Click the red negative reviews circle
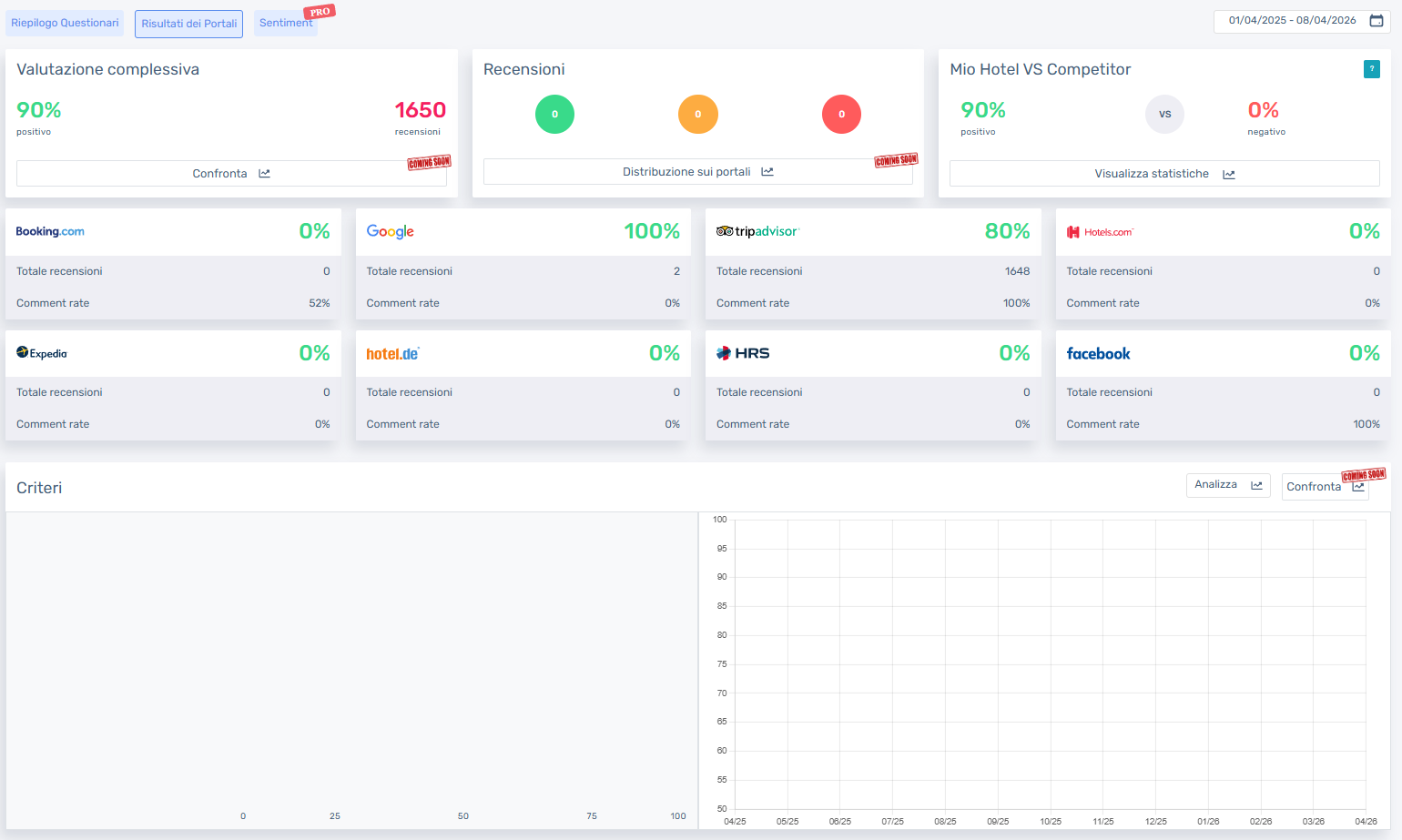The height and width of the screenshot is (840, 1402). 841,115
